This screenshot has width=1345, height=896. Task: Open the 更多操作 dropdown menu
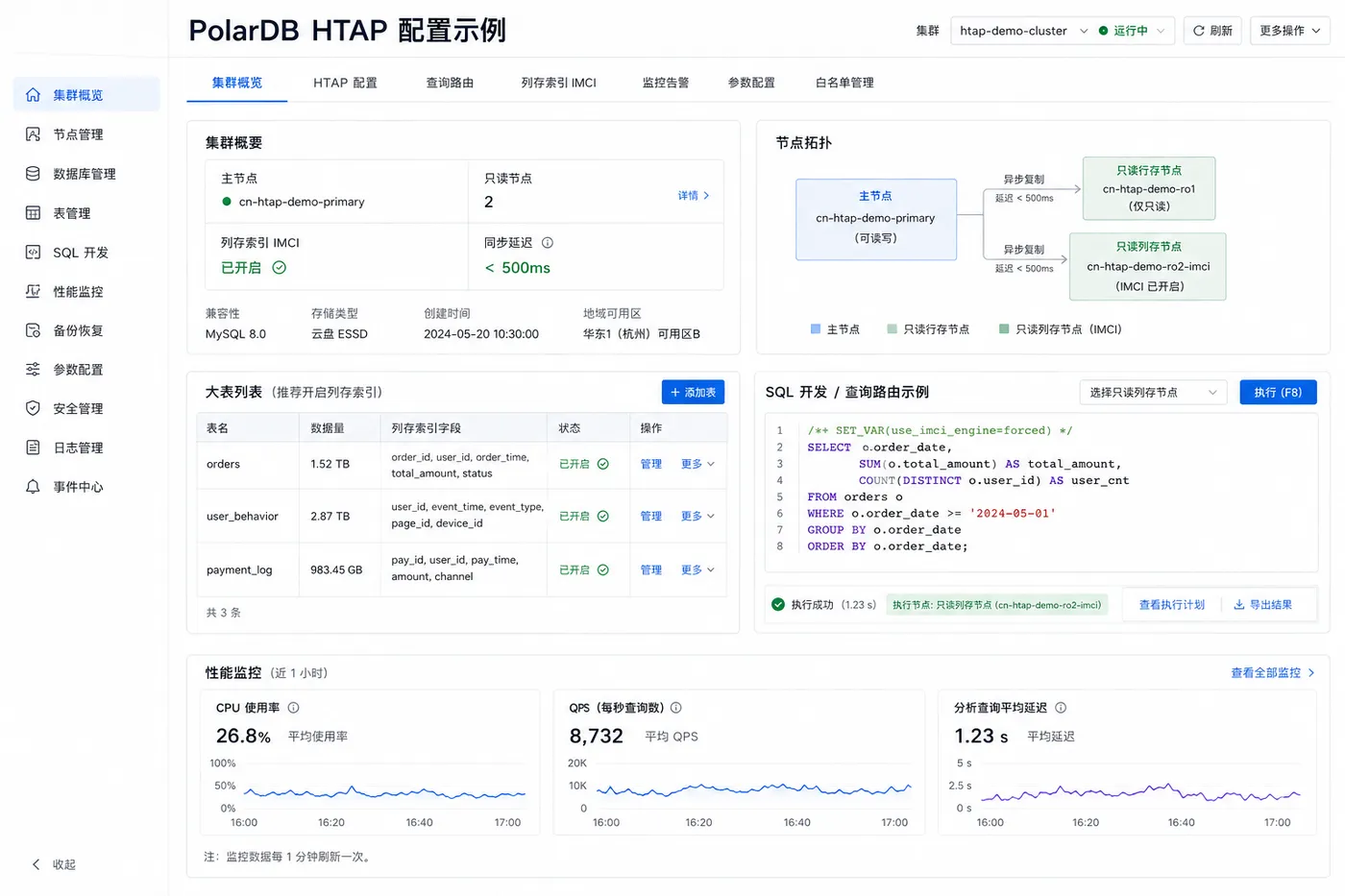1290,31
